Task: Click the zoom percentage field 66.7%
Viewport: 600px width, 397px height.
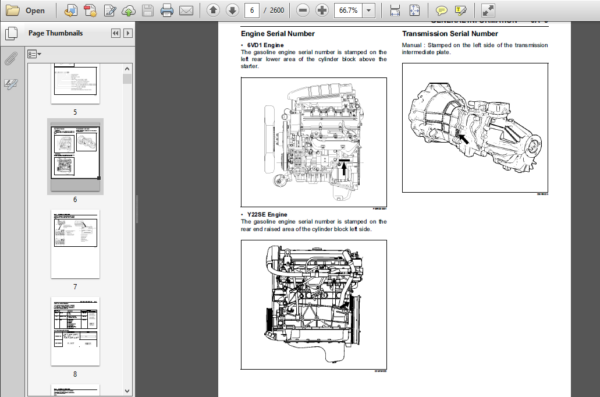Action: [x=348, y=10]
